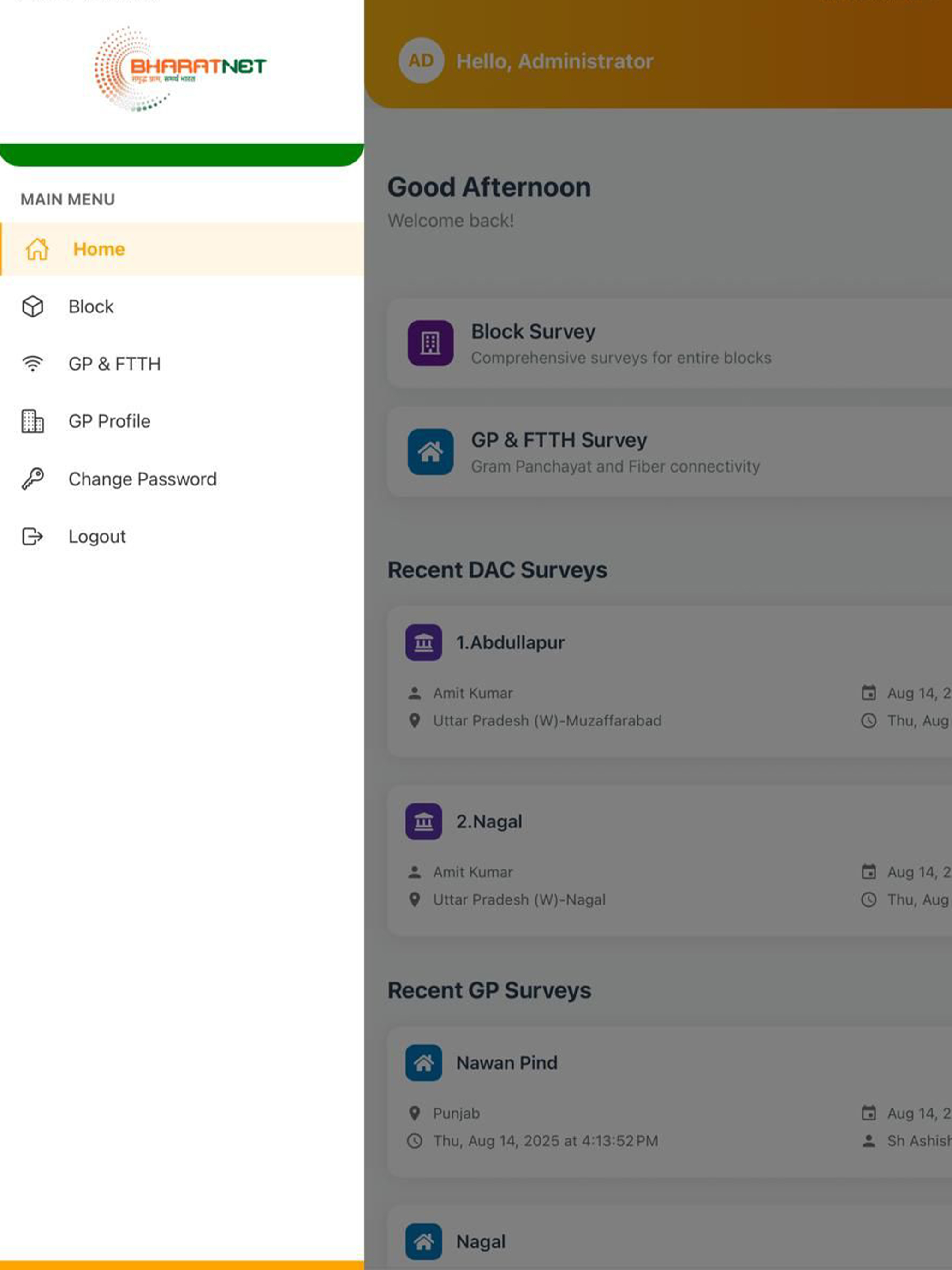Click the calendar icon in the Nawan Pind card
The height and width of the screenshot is (1270, 952).
tap(869, 1113)
